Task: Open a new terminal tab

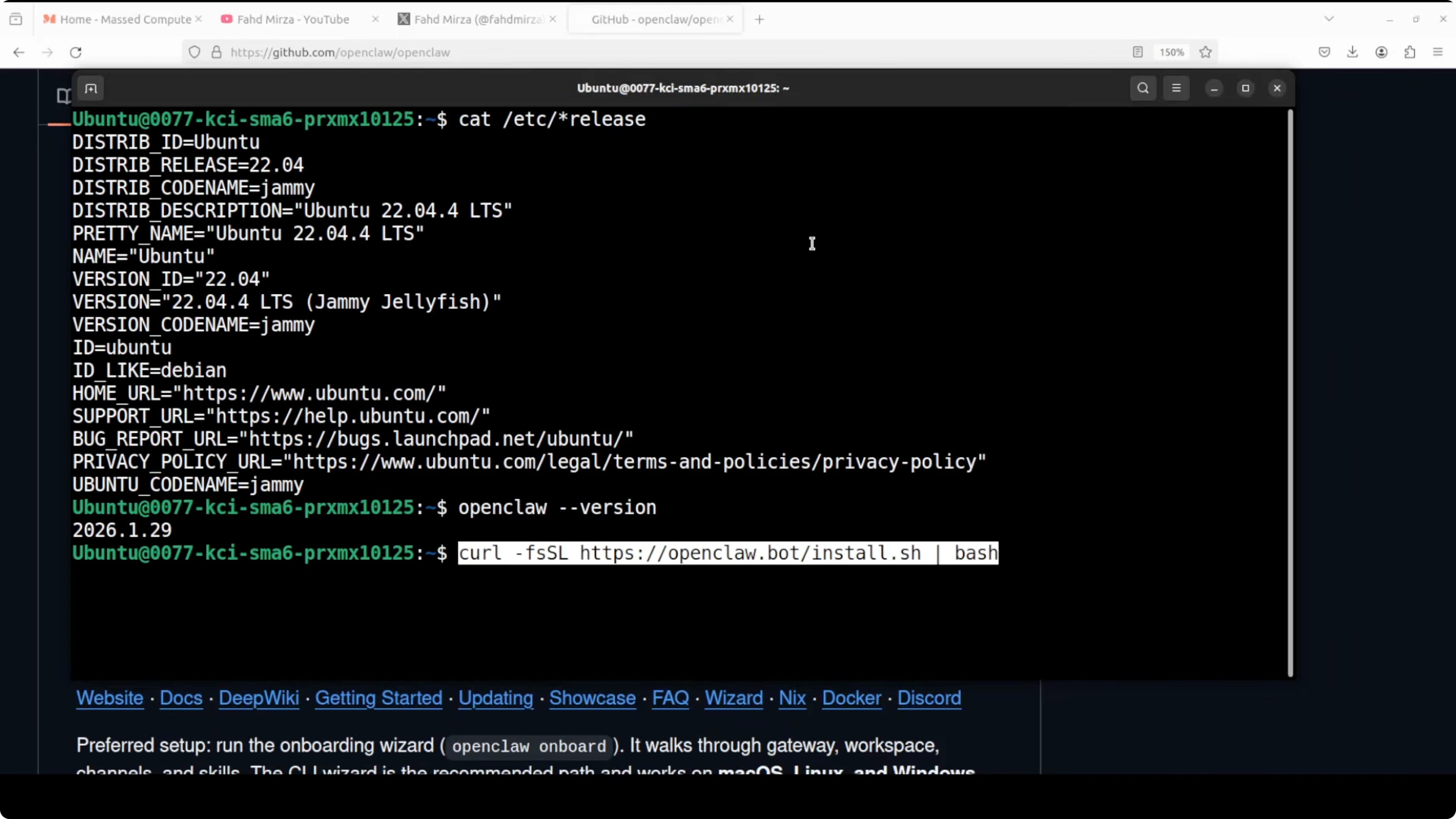Action: click(91, 88)
